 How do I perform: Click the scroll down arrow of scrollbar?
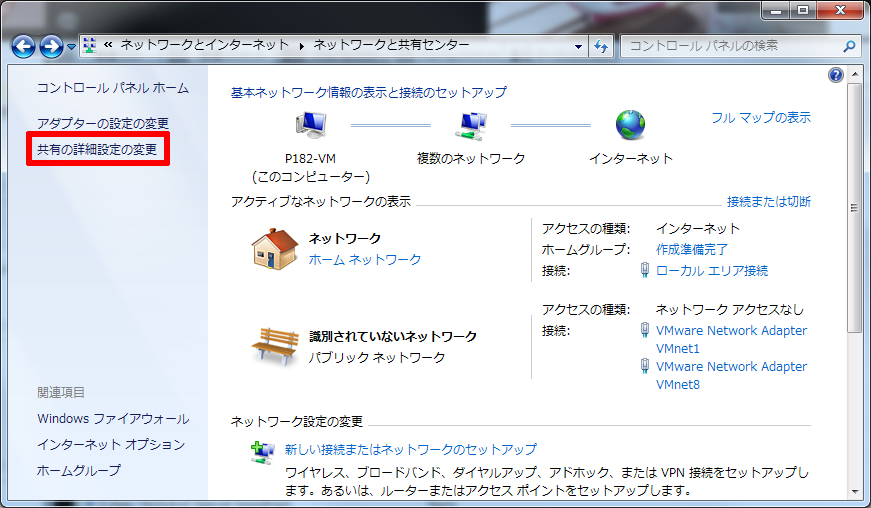(854, 491)
